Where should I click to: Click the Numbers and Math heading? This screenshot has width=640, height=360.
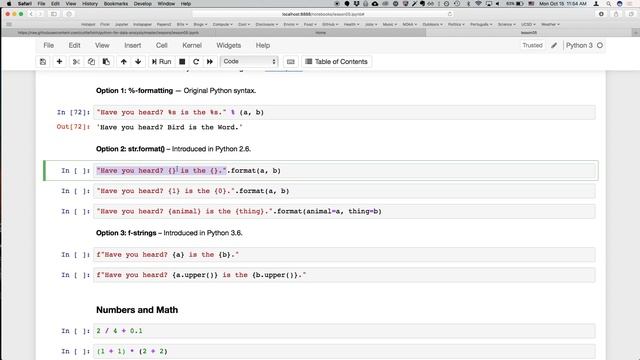click(x=137, y=310)
